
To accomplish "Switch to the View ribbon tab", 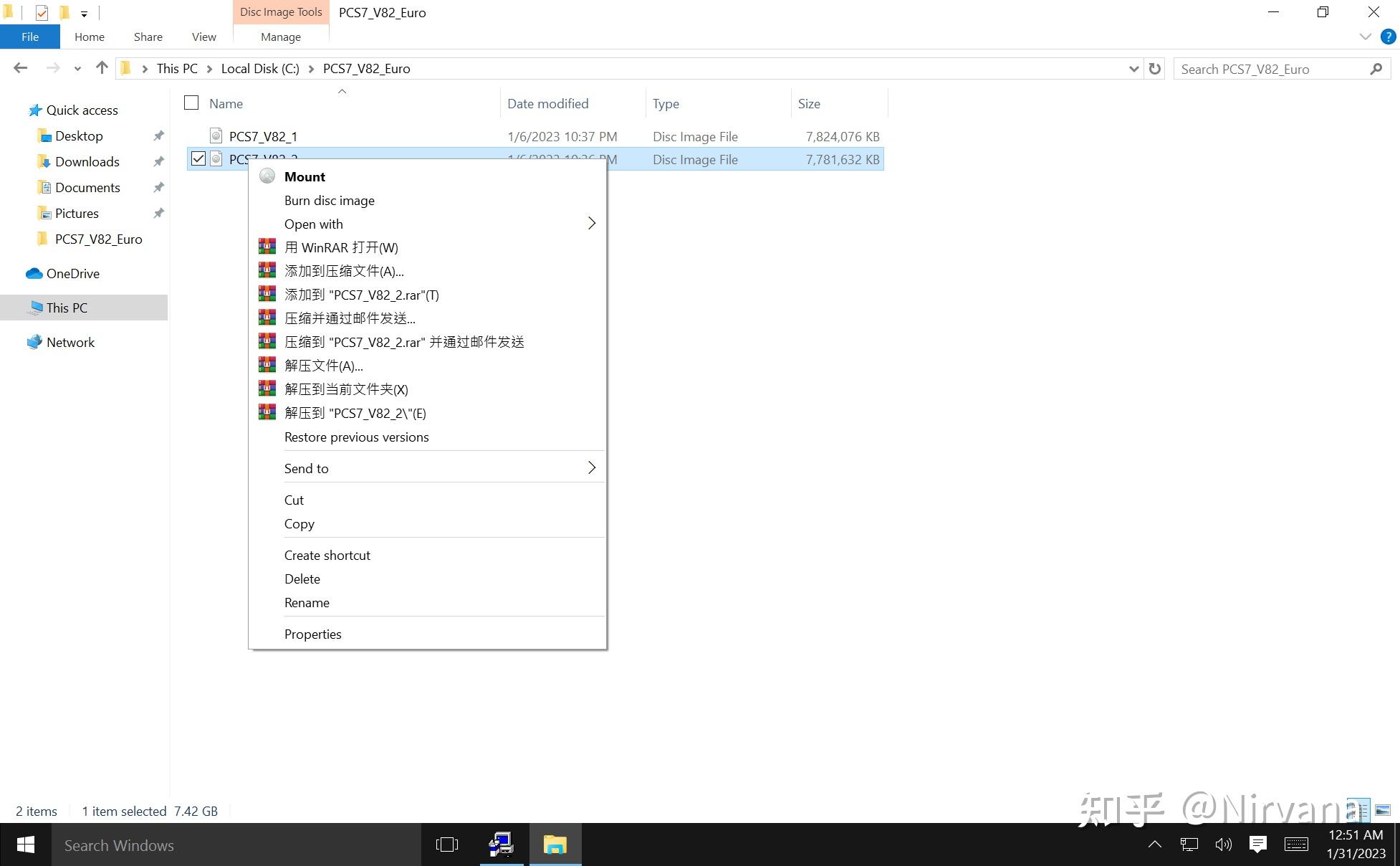I will pyautogui.click(x=203, y=37).
